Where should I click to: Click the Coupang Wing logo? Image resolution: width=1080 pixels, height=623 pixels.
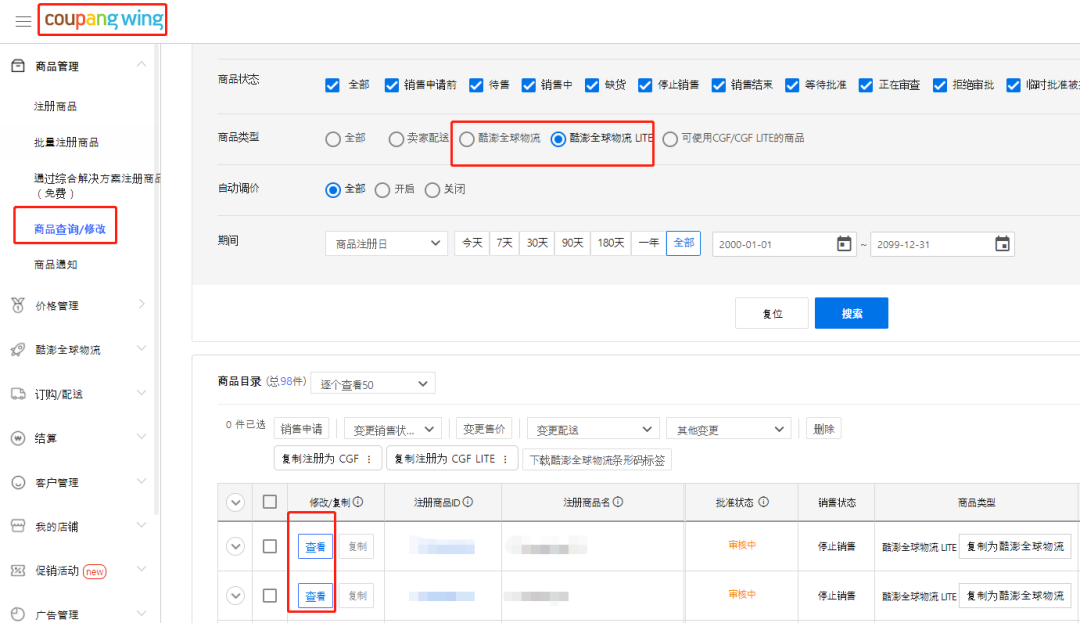click(x=104, y=19)
